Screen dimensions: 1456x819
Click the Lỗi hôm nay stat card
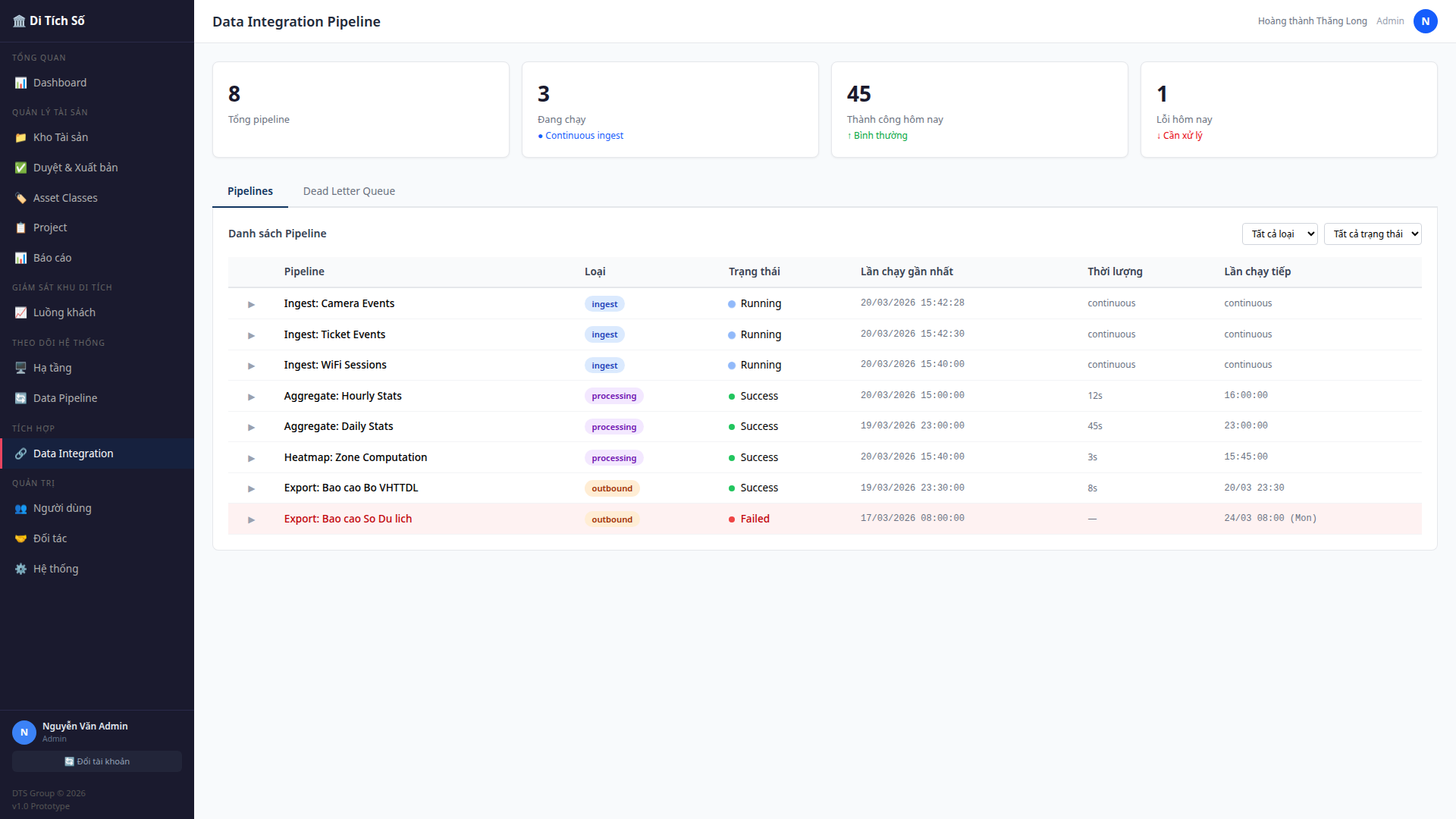coord(1288,110)
